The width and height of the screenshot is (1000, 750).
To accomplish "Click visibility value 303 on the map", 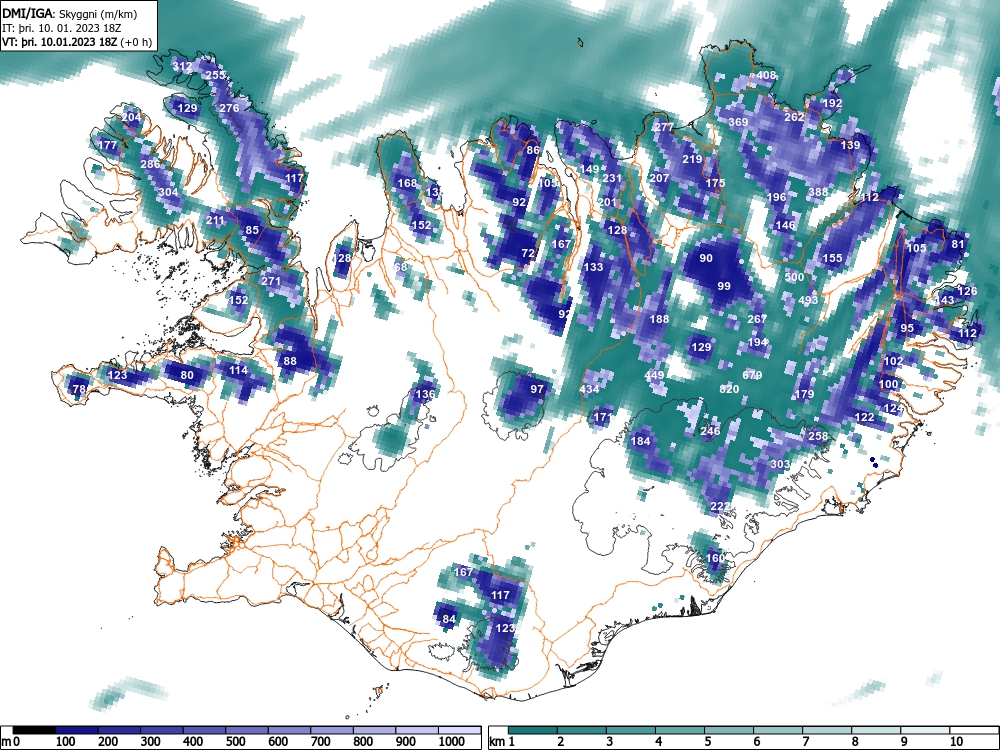I will (x=781, y=464).
